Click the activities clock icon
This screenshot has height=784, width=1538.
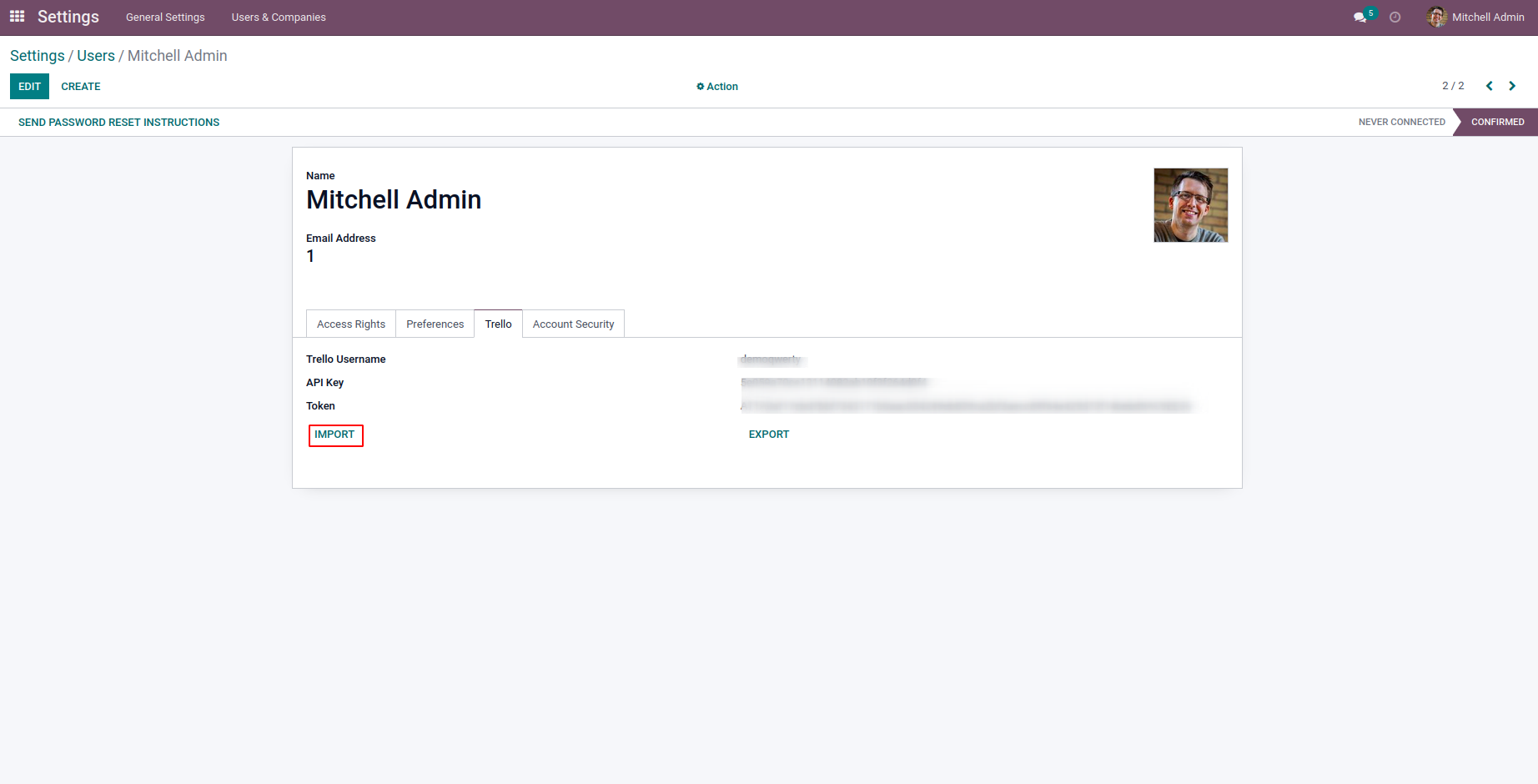(x=1395, y=18)
